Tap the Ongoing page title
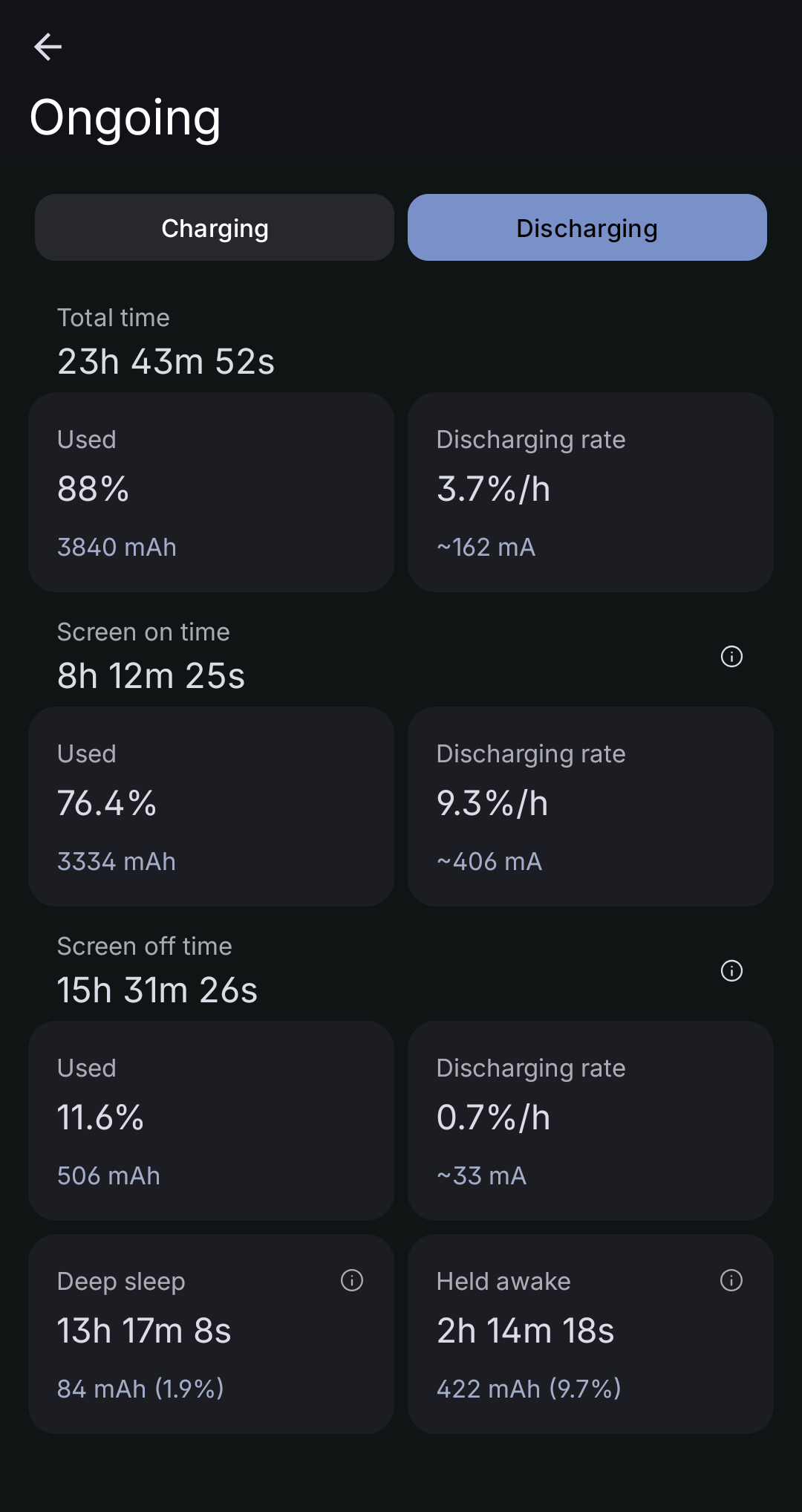The image size is (802, 1512). [125, 118]
